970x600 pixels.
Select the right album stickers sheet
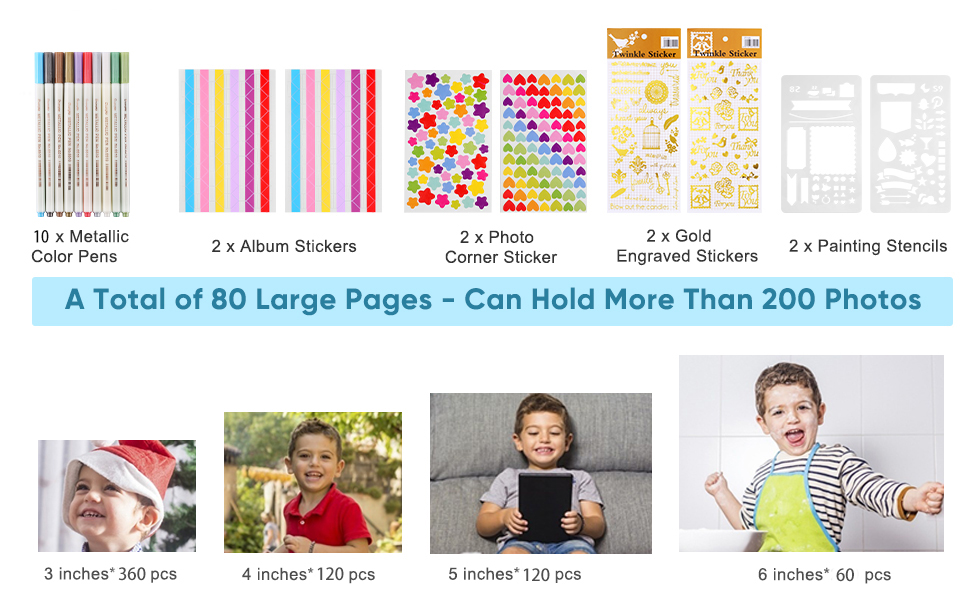(333, 140)
